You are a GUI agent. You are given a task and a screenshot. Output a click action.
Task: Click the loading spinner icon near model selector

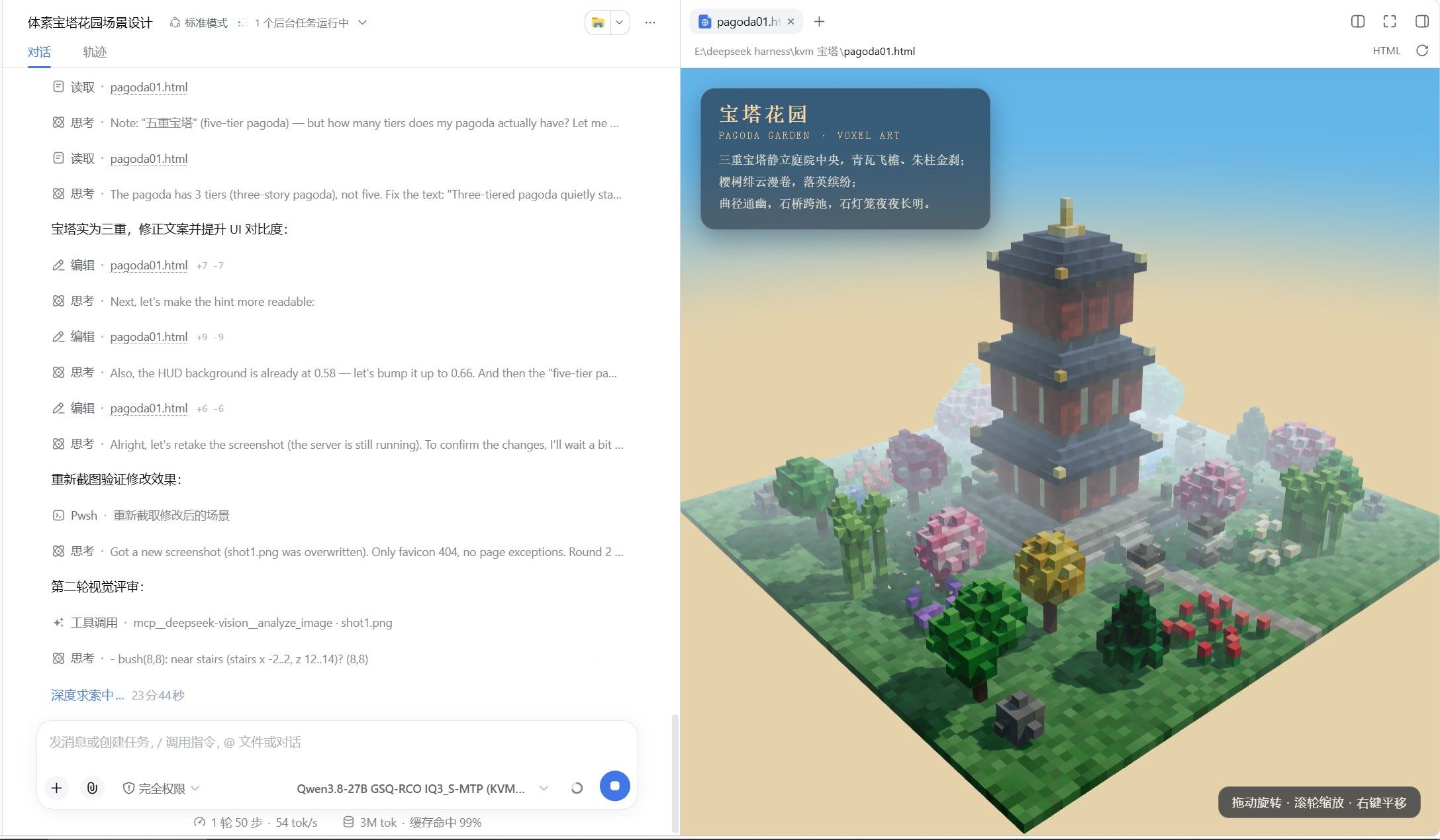click(577, 788)
